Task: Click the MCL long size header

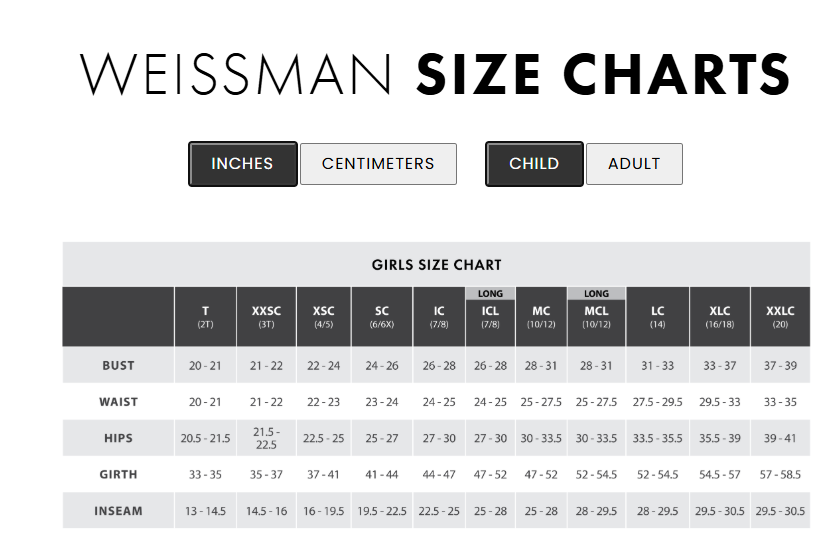Action: click(x=596, y=317)
